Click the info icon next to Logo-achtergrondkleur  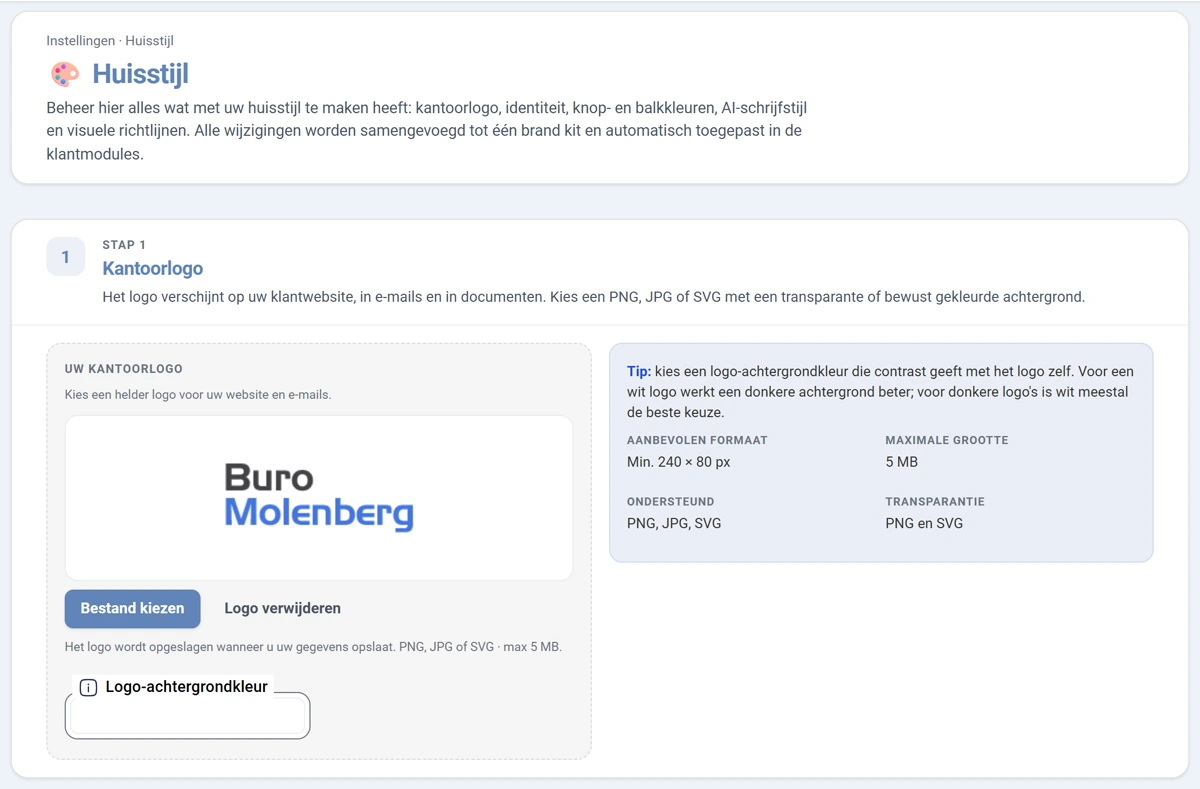[x=88, y=687]
